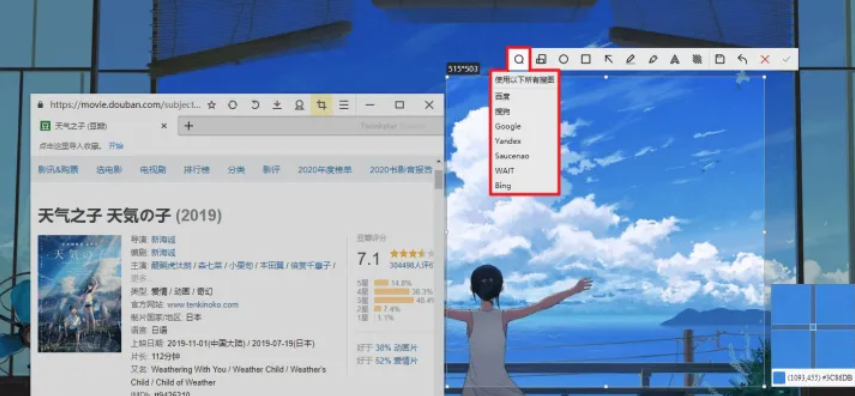Image resolution: width=855 pixels, height=396 pixels.
Task: Choose Saucenao from the search list
Action: (x=511, y=155)
